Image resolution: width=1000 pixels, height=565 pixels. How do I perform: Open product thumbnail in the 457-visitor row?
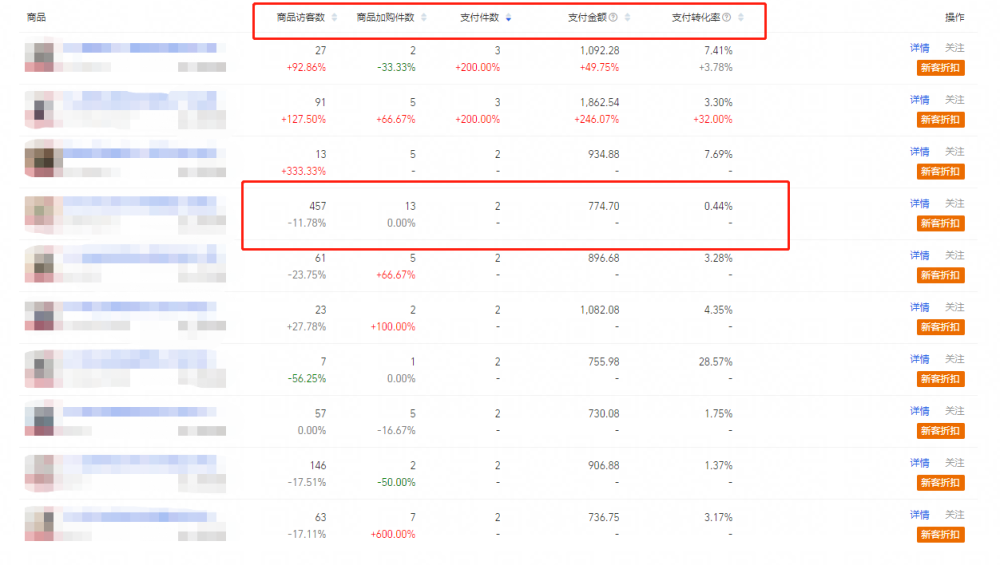(x=43, y=213)
